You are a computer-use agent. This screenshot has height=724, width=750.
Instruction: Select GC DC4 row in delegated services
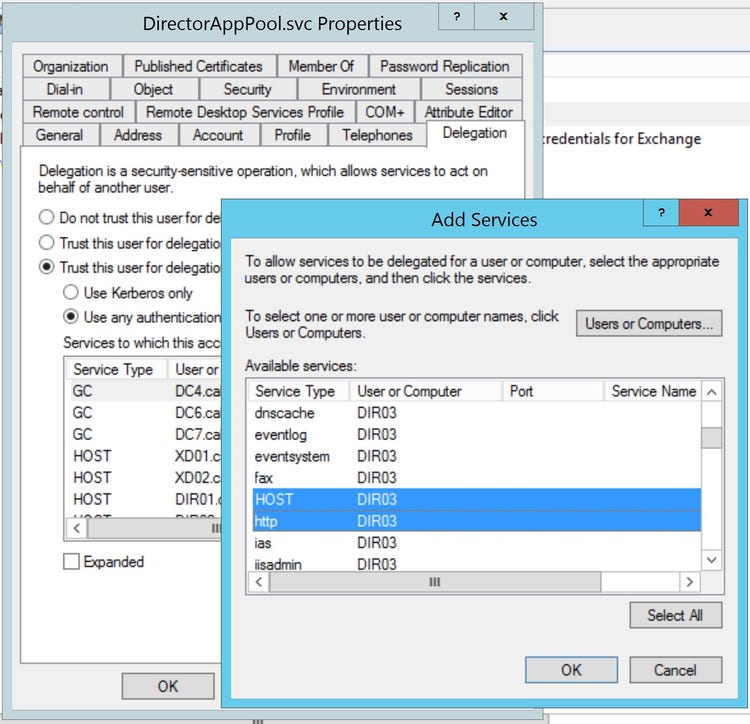(144, 391)
